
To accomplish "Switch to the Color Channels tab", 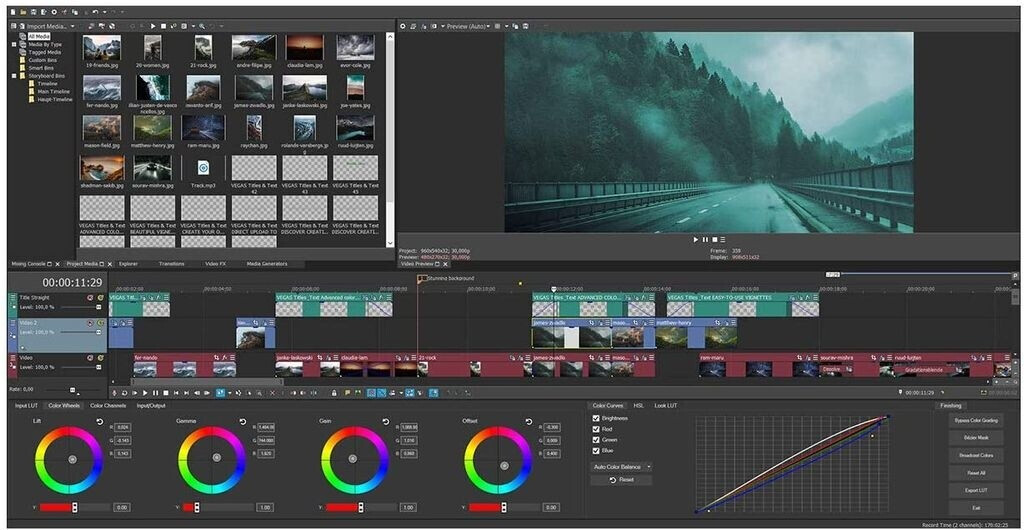I will (108, 405).
